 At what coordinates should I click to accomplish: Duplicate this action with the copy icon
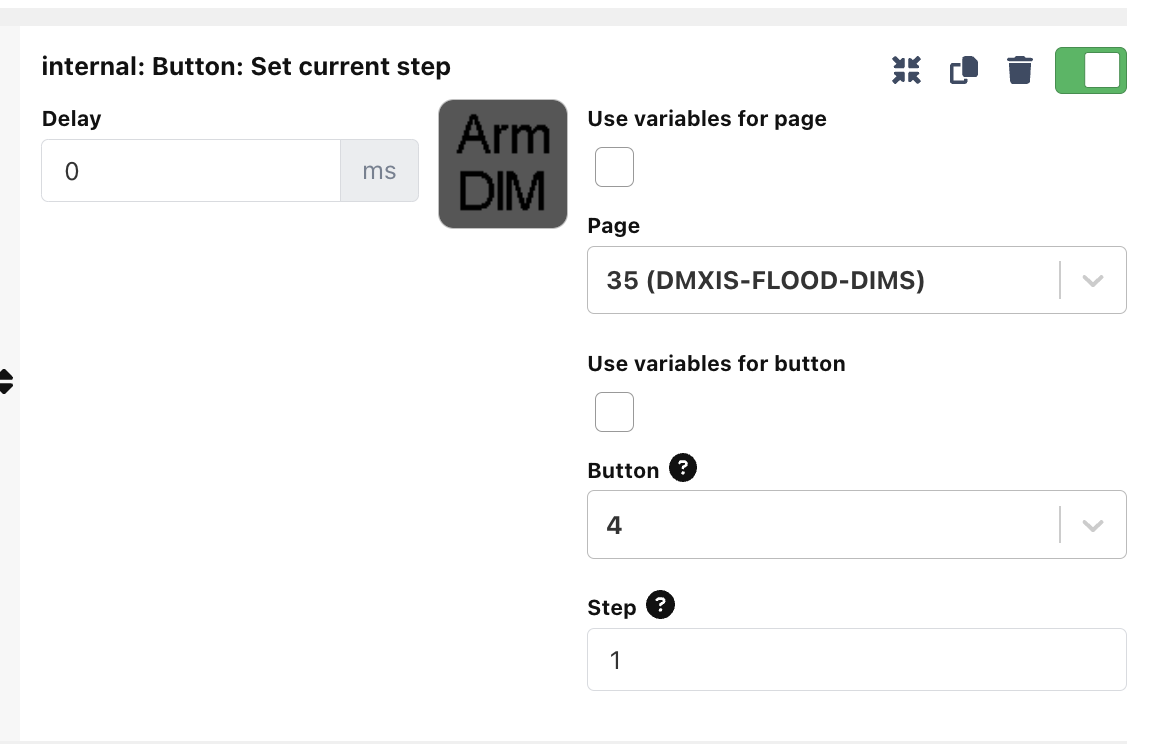963,70
